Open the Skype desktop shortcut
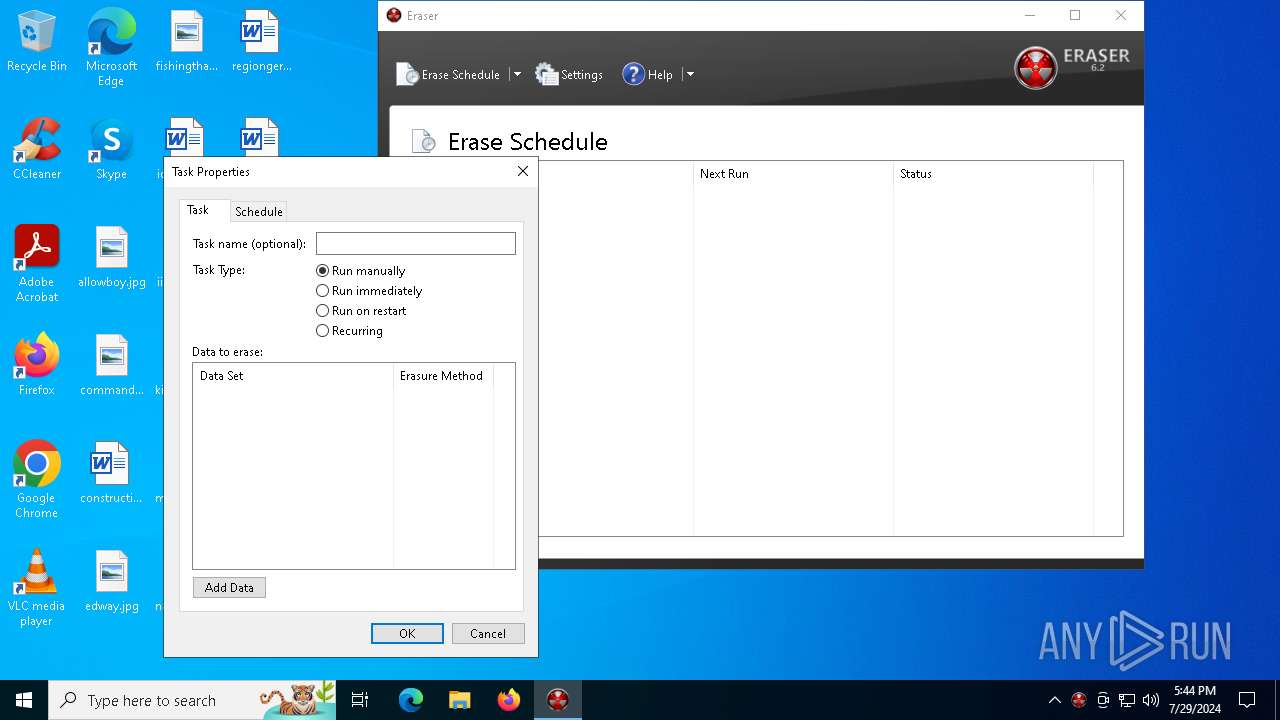Image resolution: width=1280 pixels, height=720 pixels. coord(111,150)
